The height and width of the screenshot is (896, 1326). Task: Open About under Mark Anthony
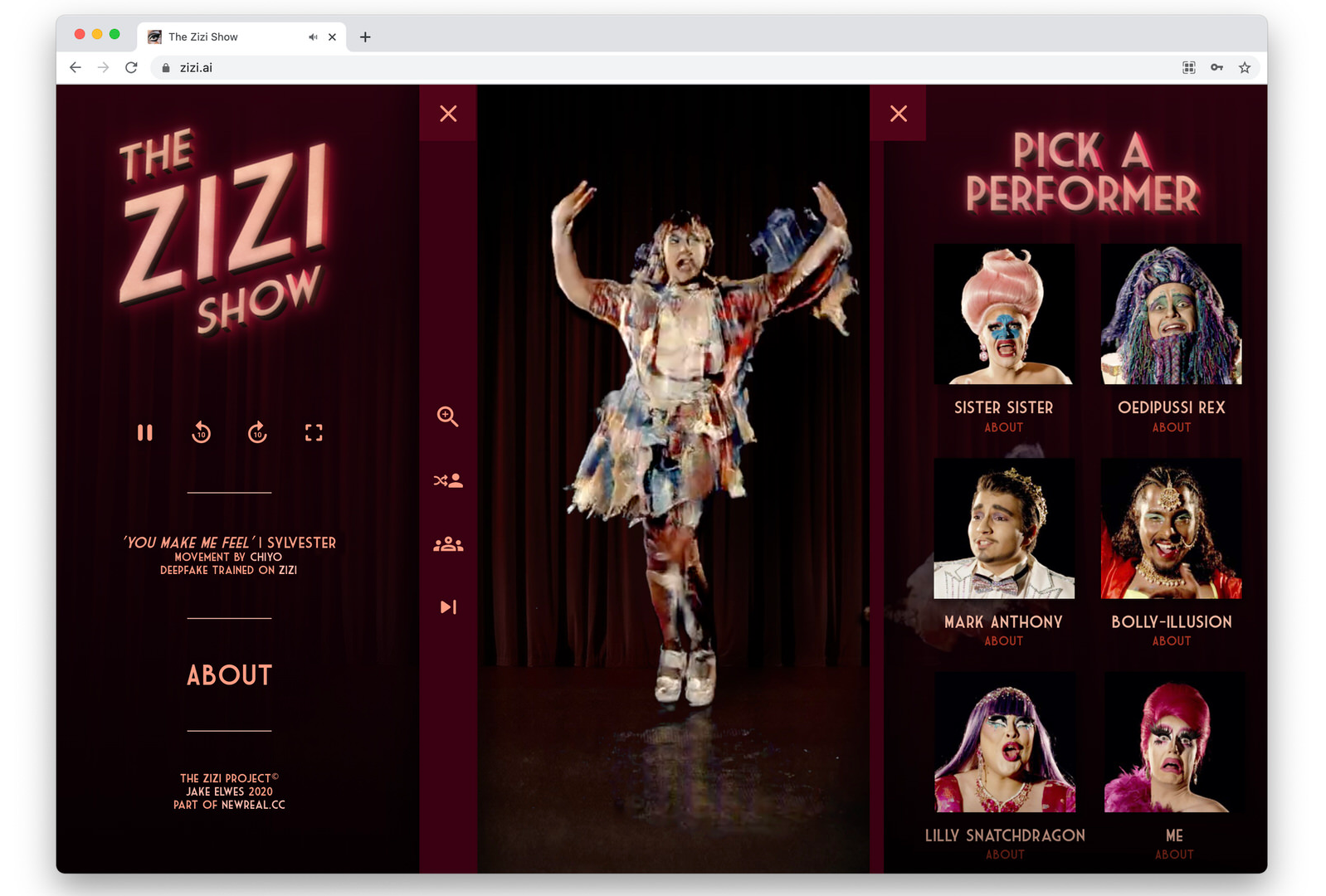pos(1004,641)
